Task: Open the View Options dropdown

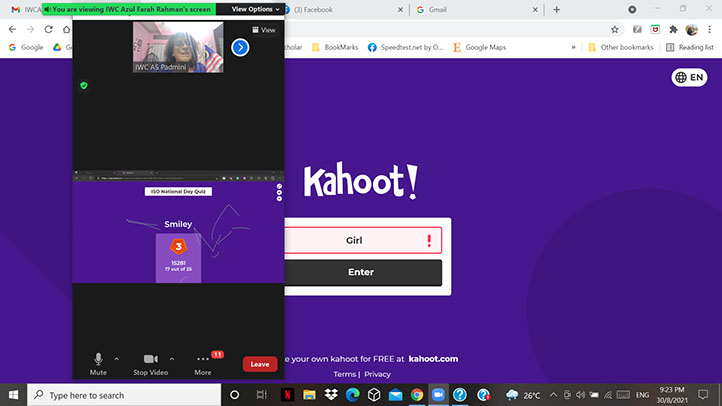Action: click(x=255, y=9)
